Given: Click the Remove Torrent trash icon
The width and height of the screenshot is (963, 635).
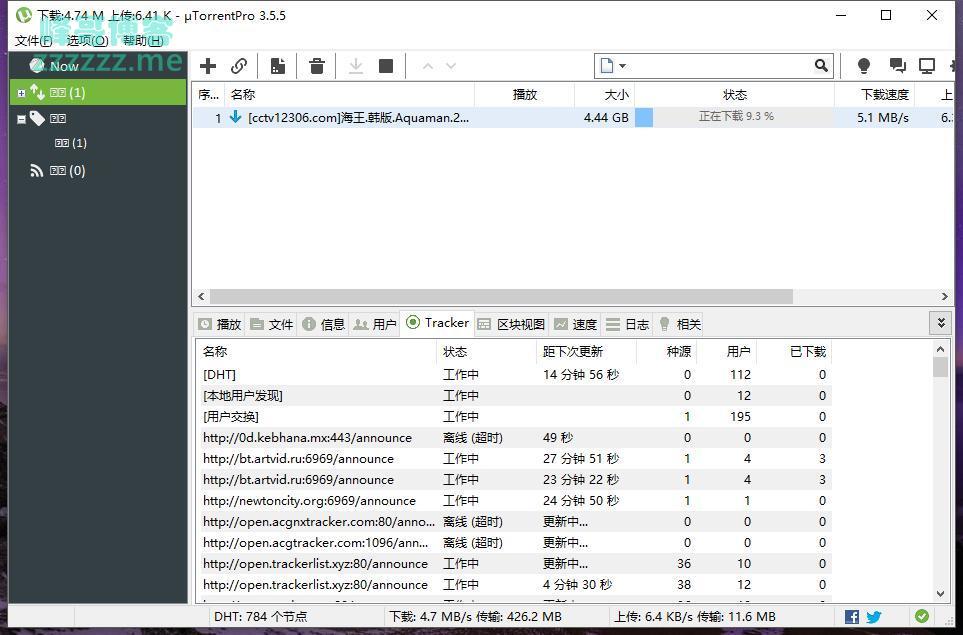Looking at the screenshot, I should [x=317, y=66].
